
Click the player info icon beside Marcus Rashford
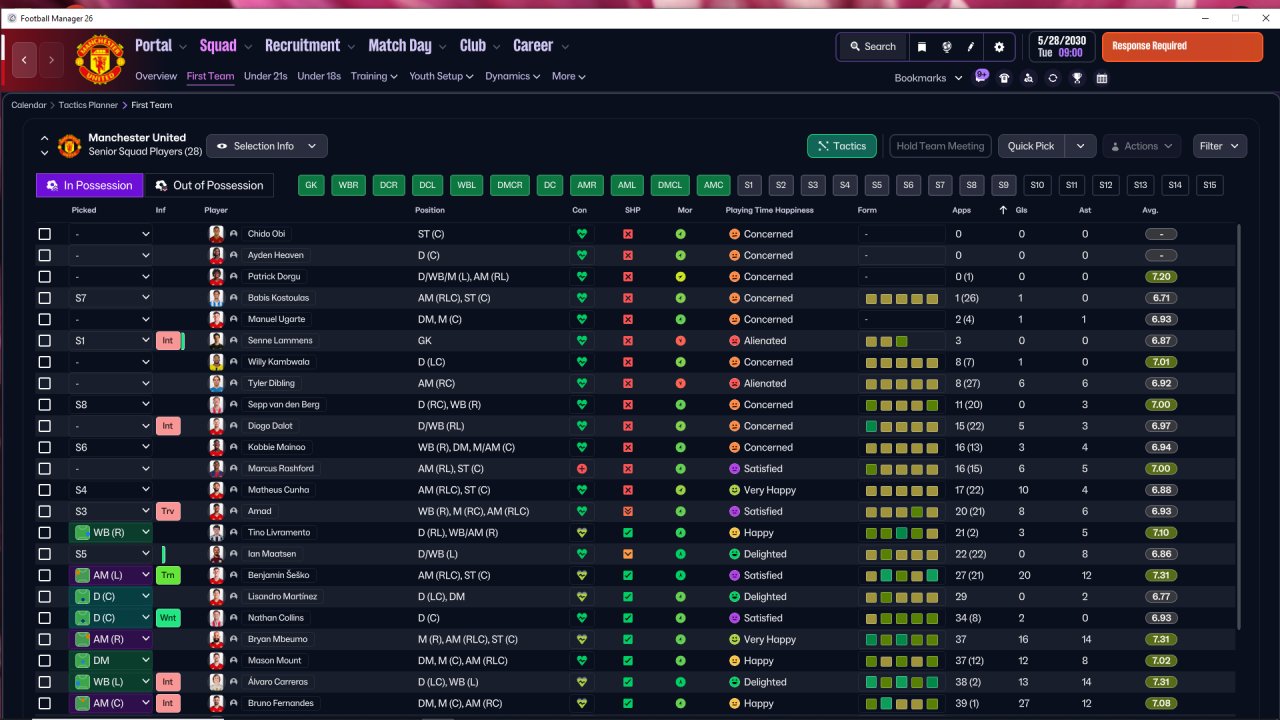[234, 469]
